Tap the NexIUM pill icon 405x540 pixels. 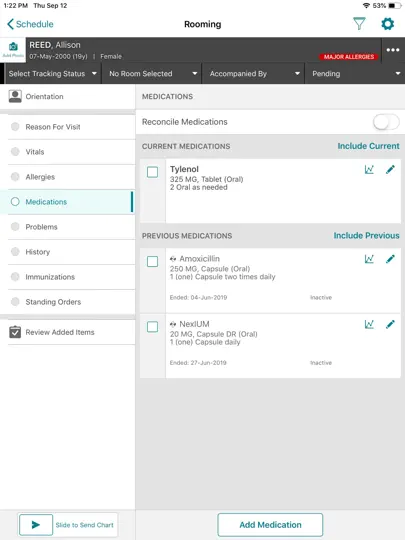click(173, 324)
